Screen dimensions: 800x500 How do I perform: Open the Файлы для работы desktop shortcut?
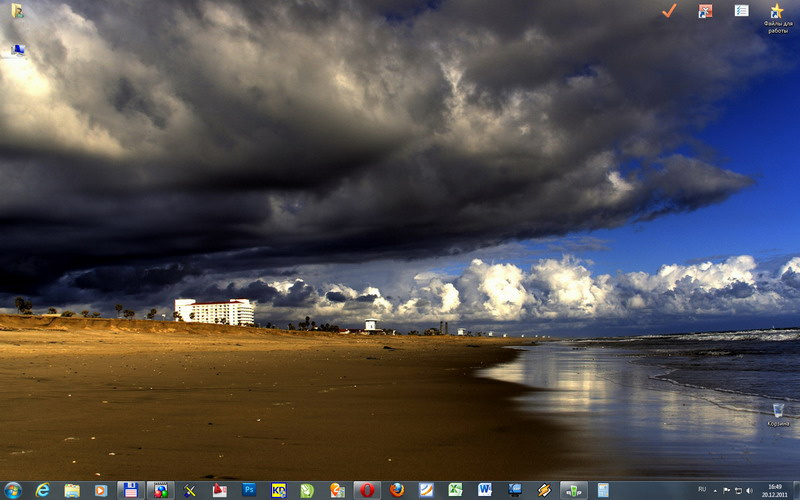point(777,17)
